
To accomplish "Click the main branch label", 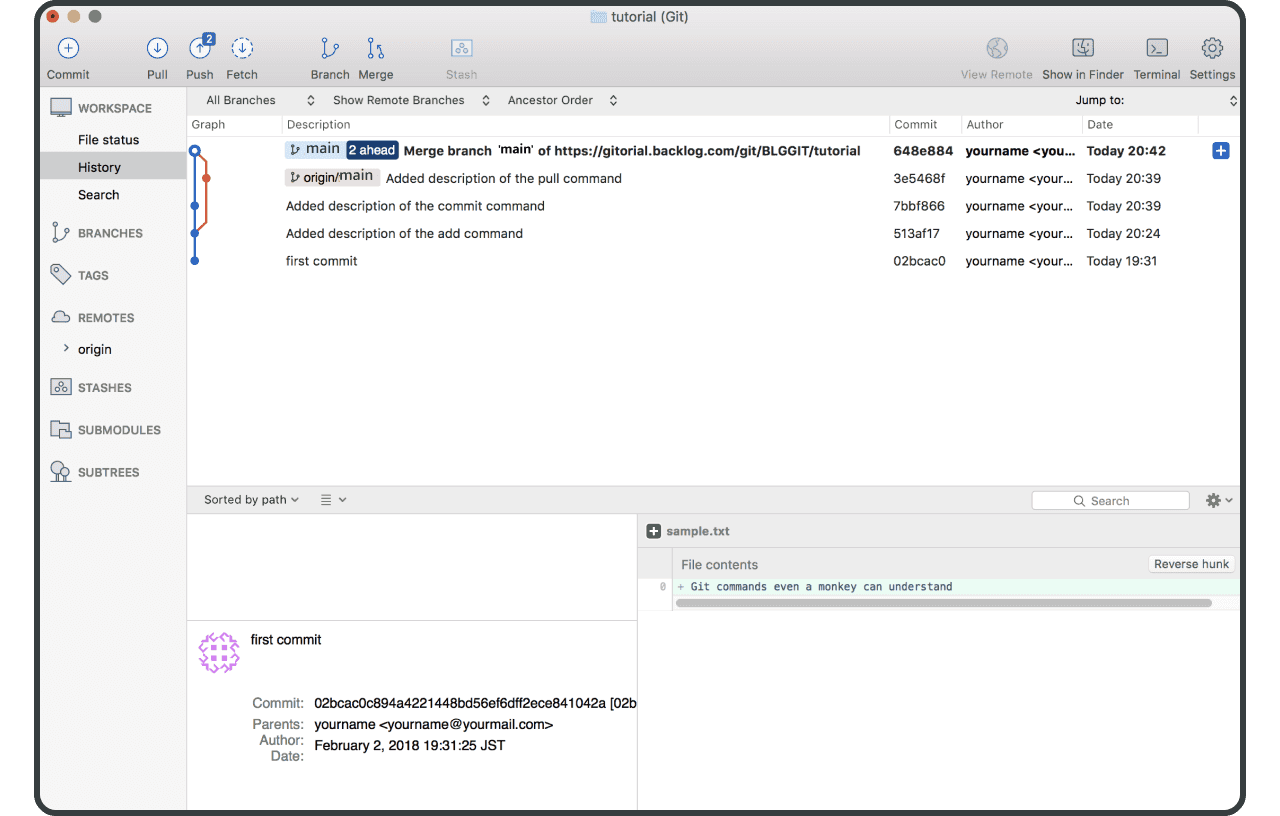I will [314, 150].
